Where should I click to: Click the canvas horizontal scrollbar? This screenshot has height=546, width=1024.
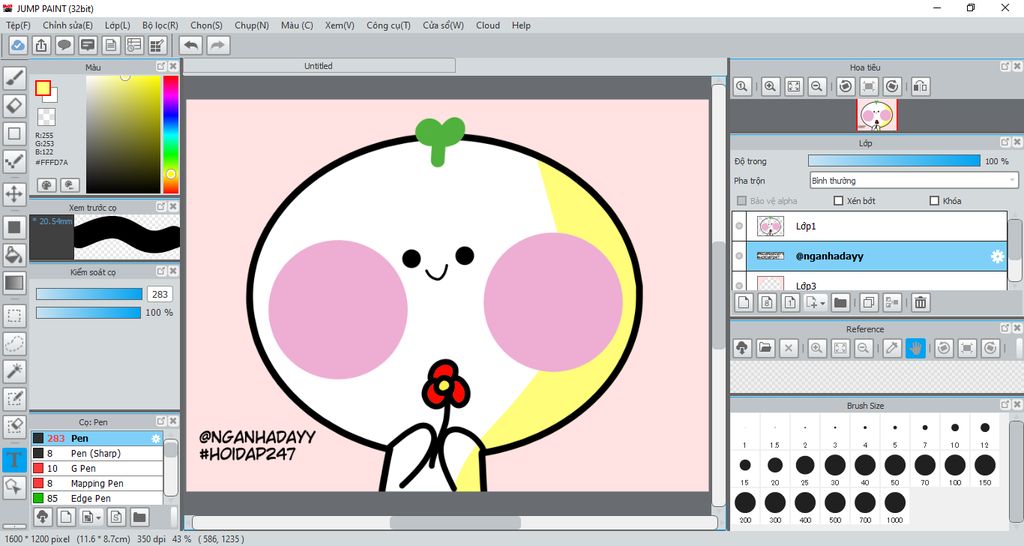[x=455, y=522]
